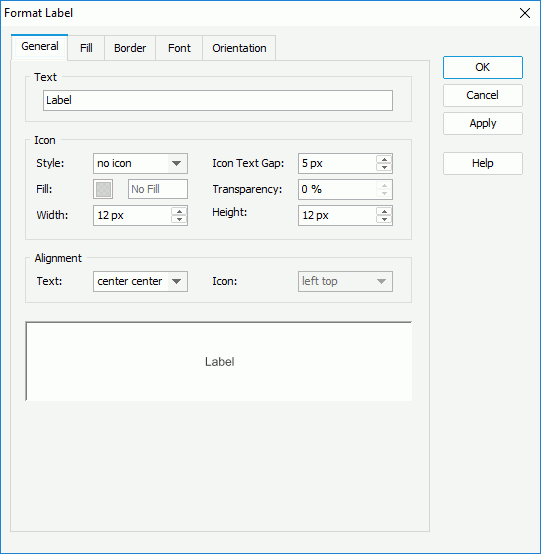
Task: Open the Orientation tab
Action: [x=239, y=48]
